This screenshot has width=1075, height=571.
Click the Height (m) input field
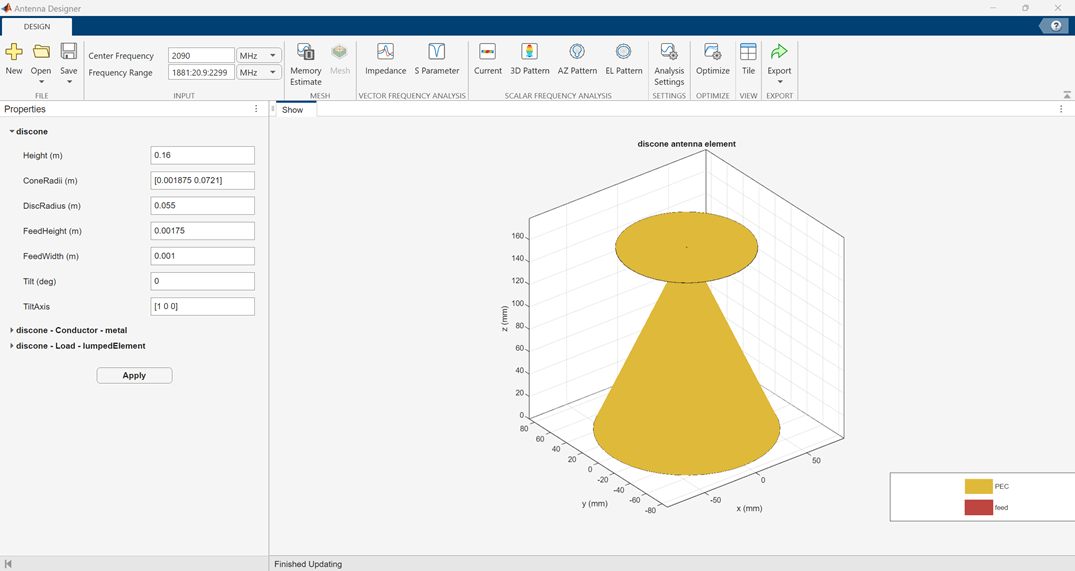click(202, 156)
